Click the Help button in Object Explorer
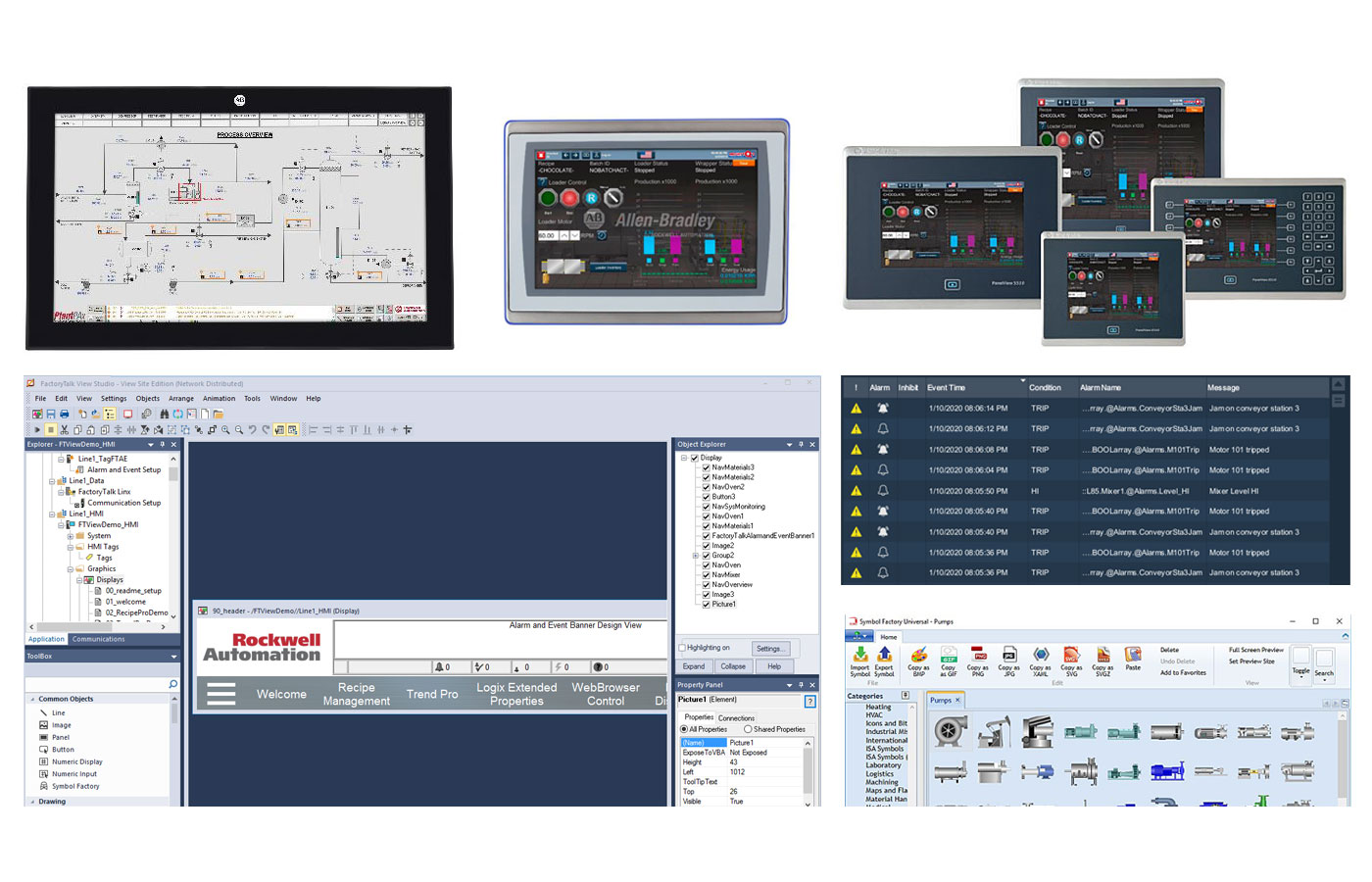 (774, 666)
